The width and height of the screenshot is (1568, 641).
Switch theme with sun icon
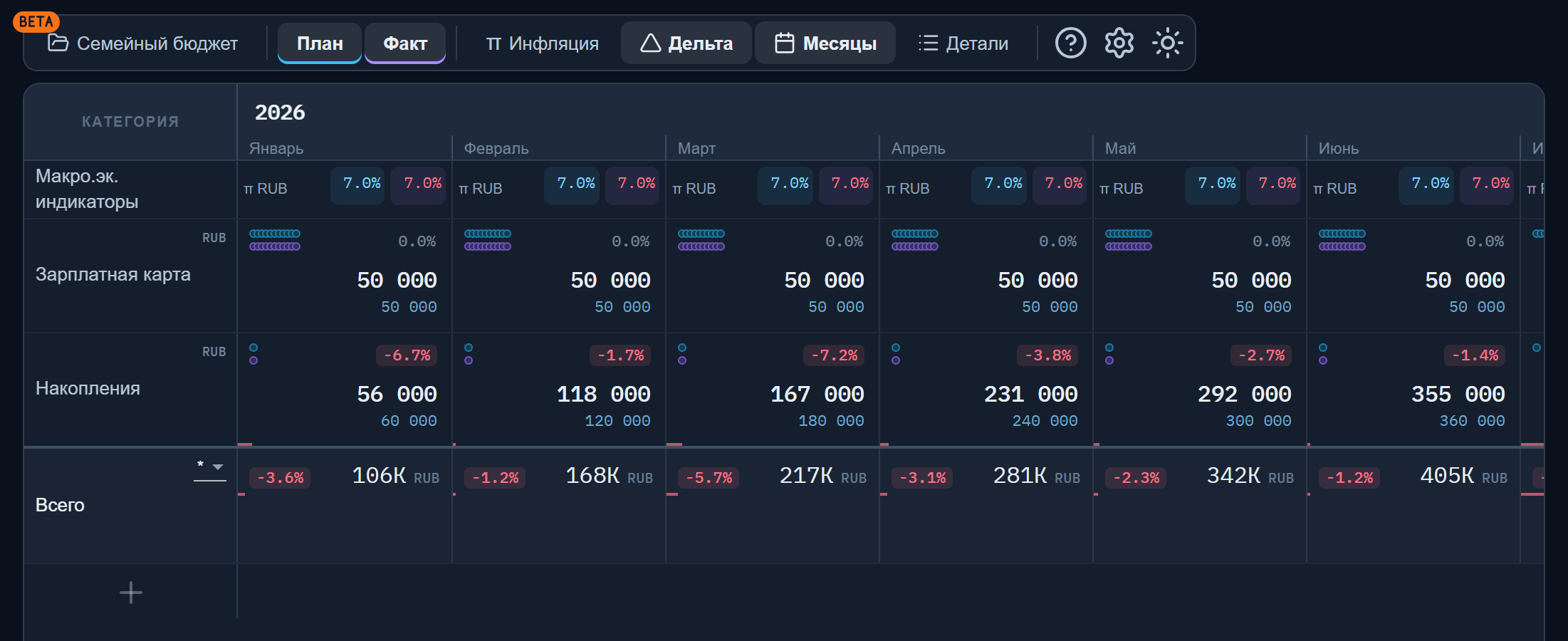point(1168,43)
